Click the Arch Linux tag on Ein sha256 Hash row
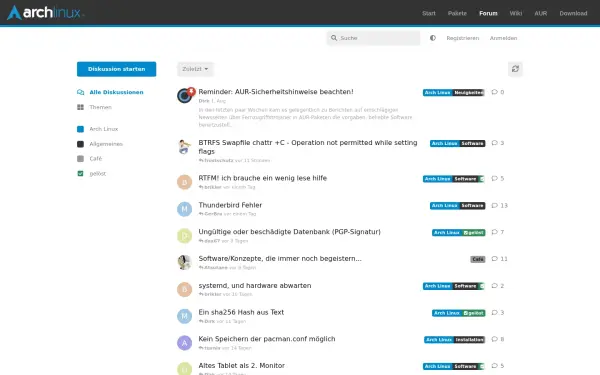600x375 pixels. [x=447, y=313]
